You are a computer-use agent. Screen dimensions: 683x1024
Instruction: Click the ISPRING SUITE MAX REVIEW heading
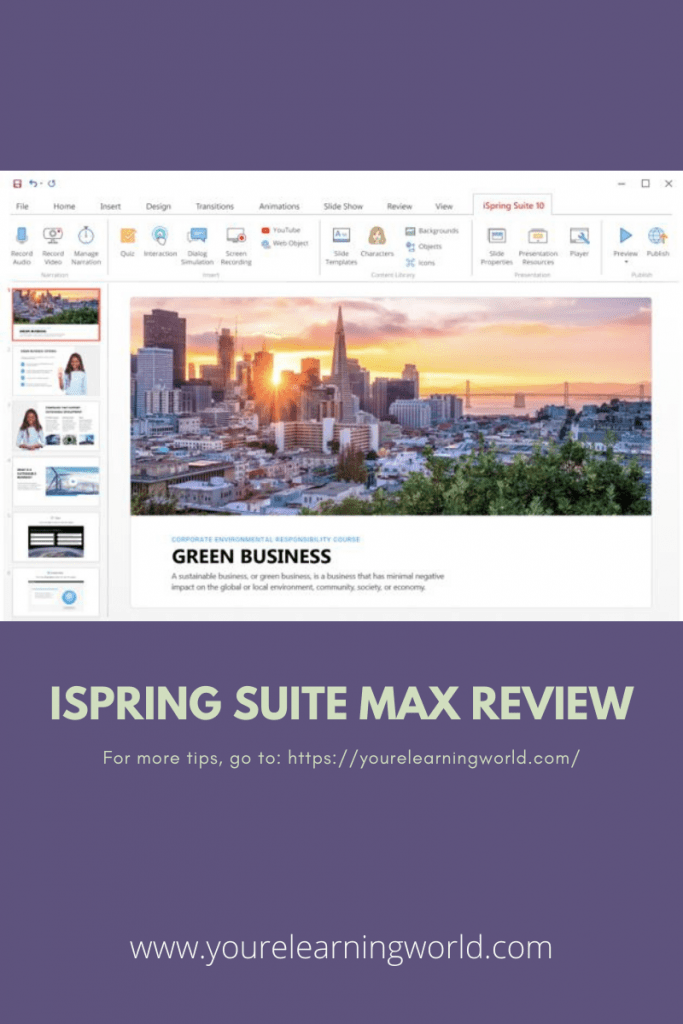pyautogui.click(x=342, y=703)
